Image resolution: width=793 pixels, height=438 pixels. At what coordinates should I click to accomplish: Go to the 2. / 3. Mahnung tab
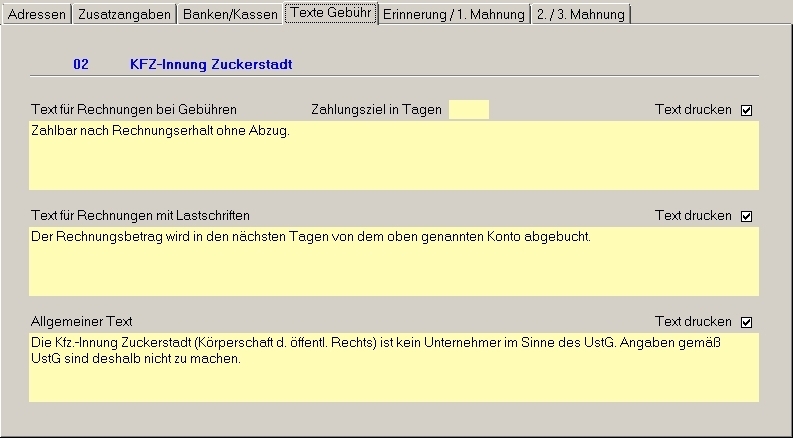tap(581, 15)
